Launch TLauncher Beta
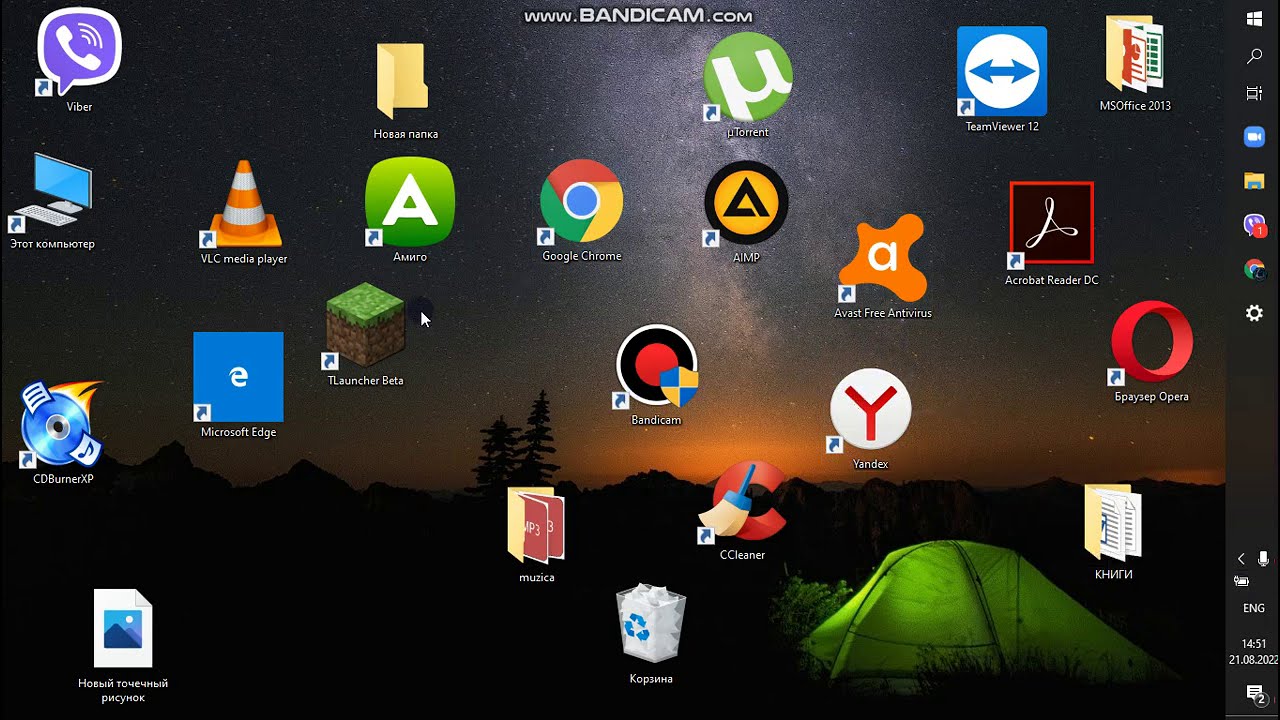This screenshot has width=1280, height=720. click(365, 326)
